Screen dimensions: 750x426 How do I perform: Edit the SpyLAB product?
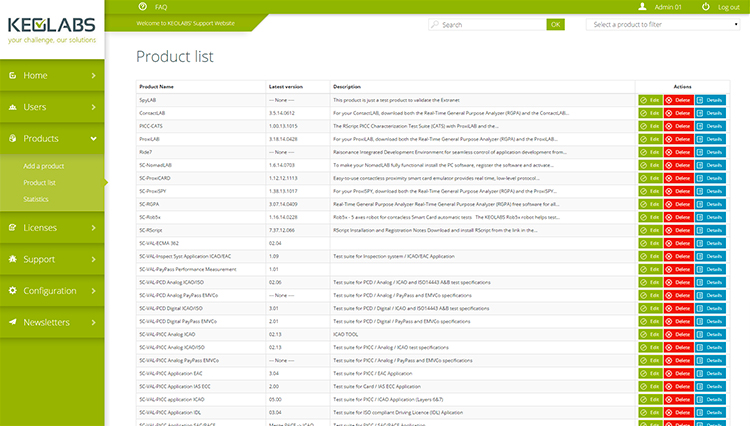pos(651,100)
